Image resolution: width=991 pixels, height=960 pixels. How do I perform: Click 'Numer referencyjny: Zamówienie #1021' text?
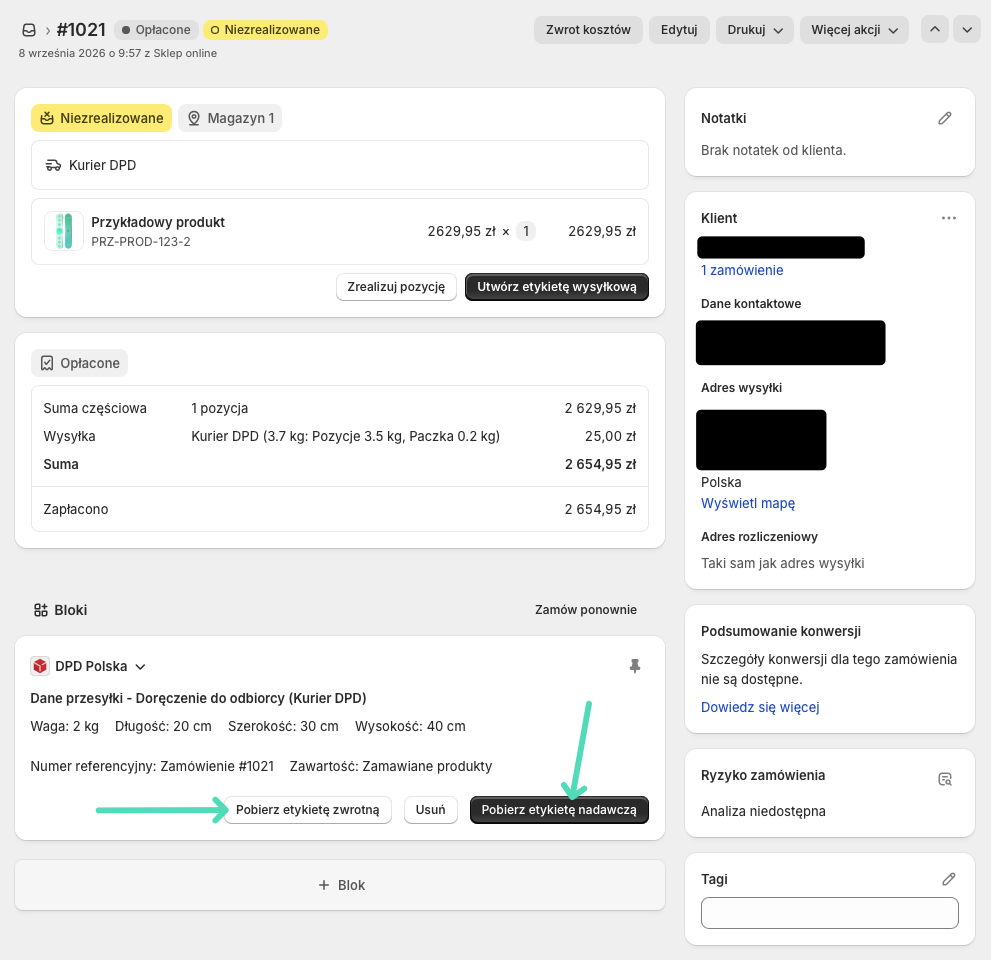tap(152, 767)
